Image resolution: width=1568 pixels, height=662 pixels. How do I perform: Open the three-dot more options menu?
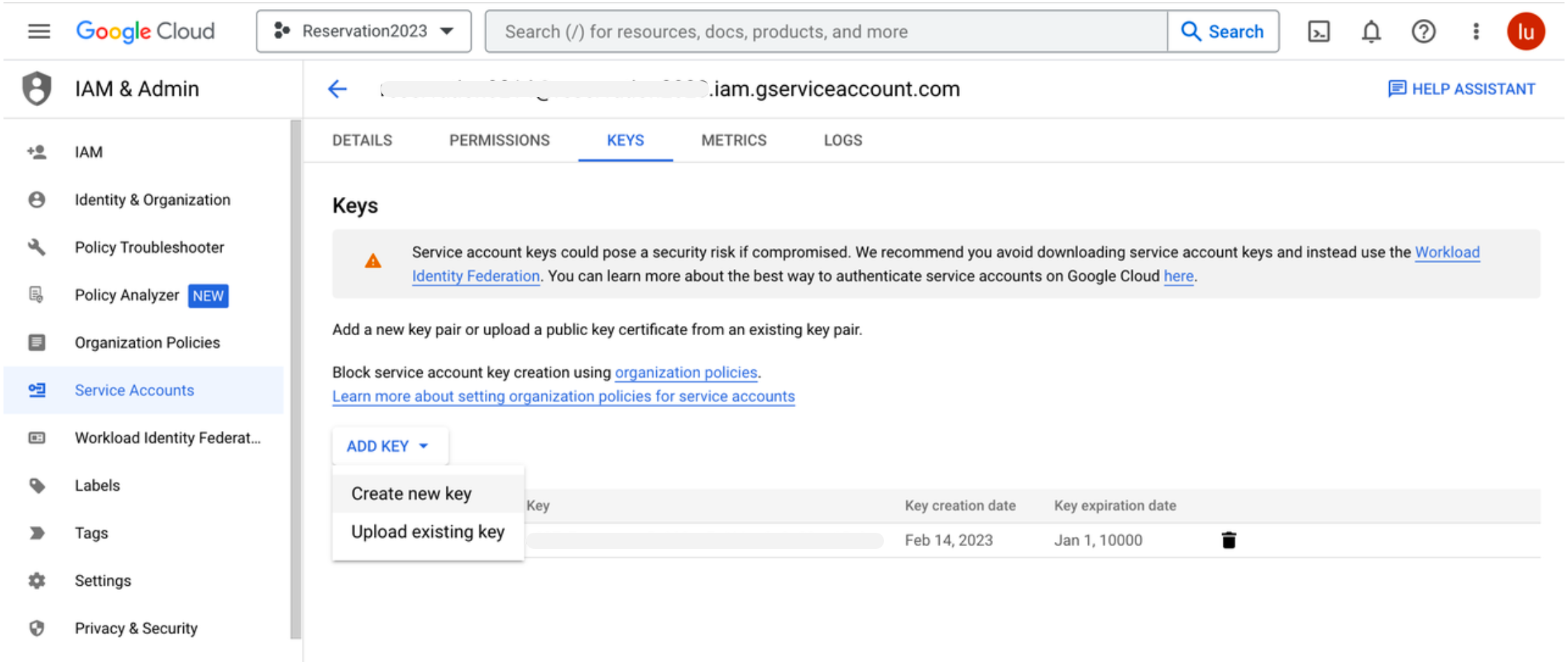[x=1476, y=31]
